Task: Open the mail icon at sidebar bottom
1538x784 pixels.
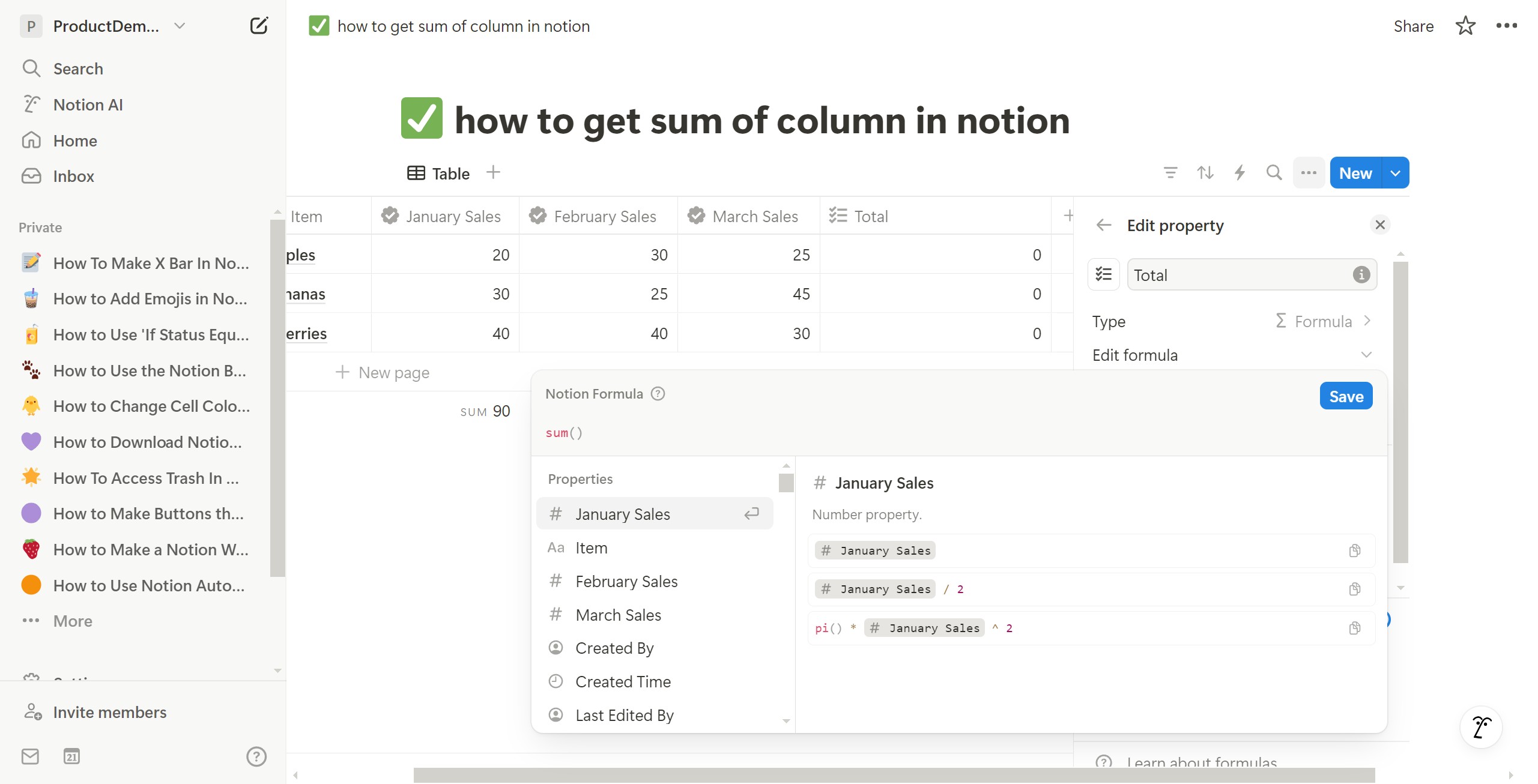Action: 30,756
